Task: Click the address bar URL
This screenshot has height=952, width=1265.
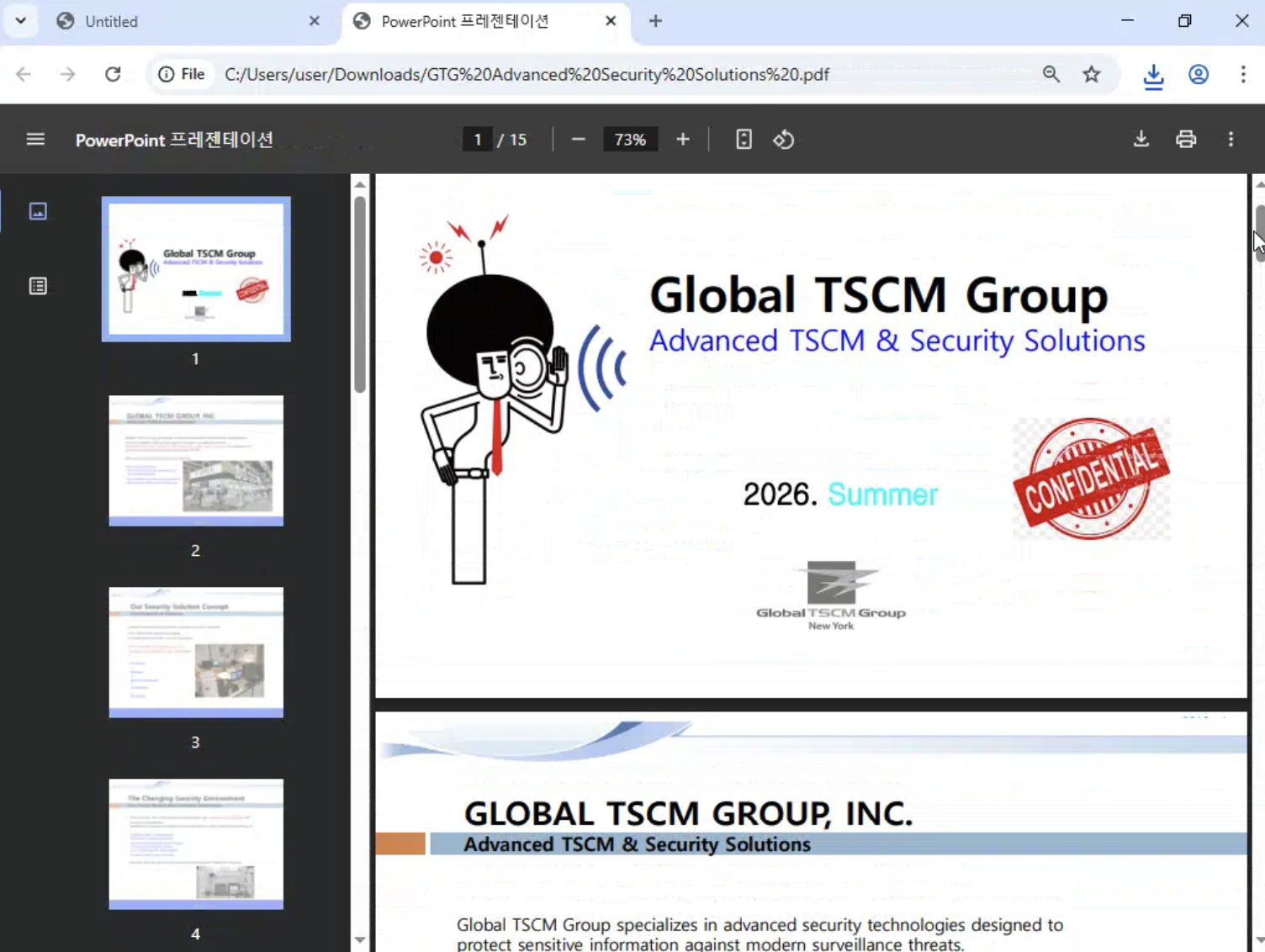Action: tap(527, 74)
